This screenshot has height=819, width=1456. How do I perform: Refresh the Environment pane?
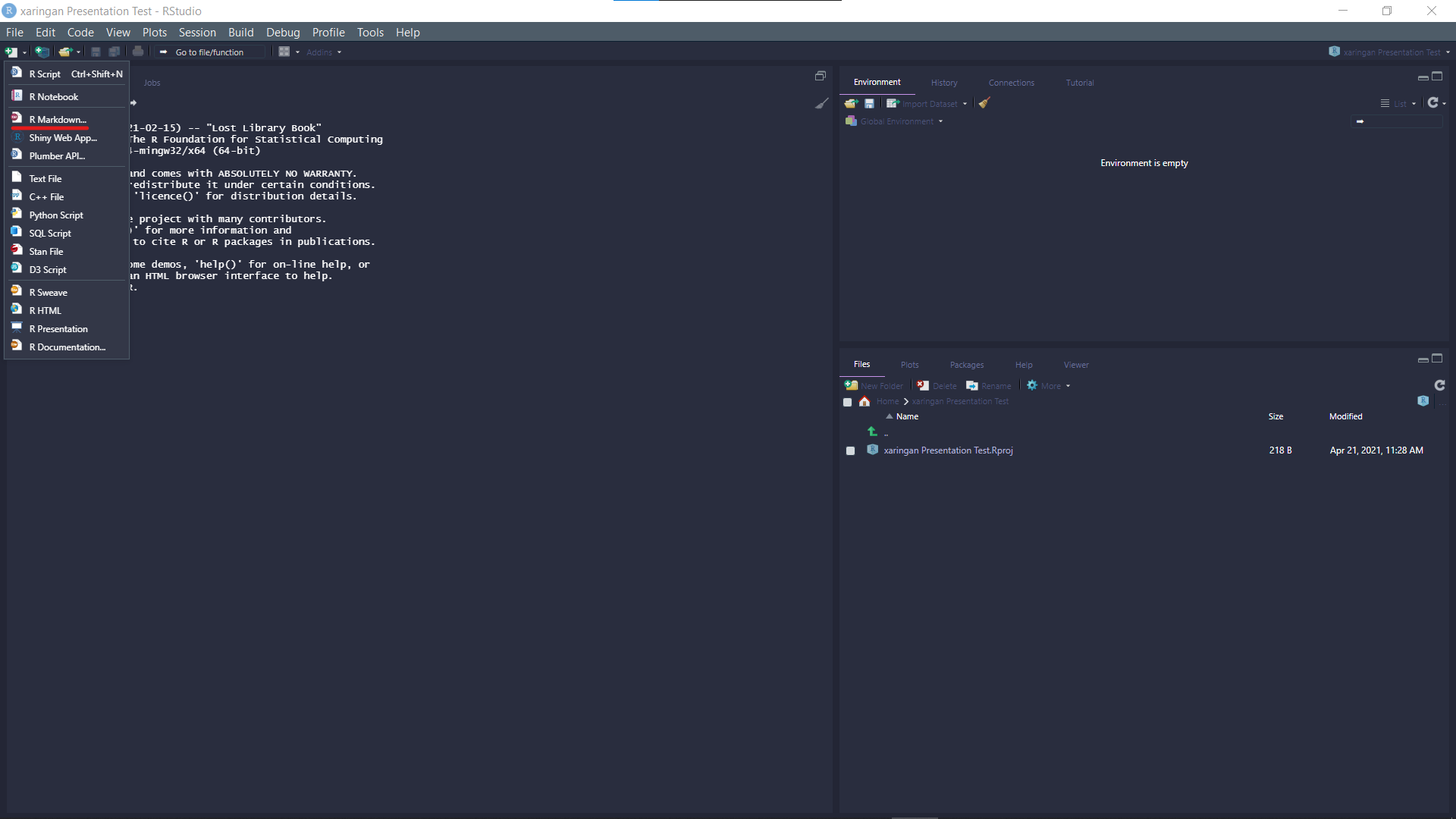tap(1432, 102)
